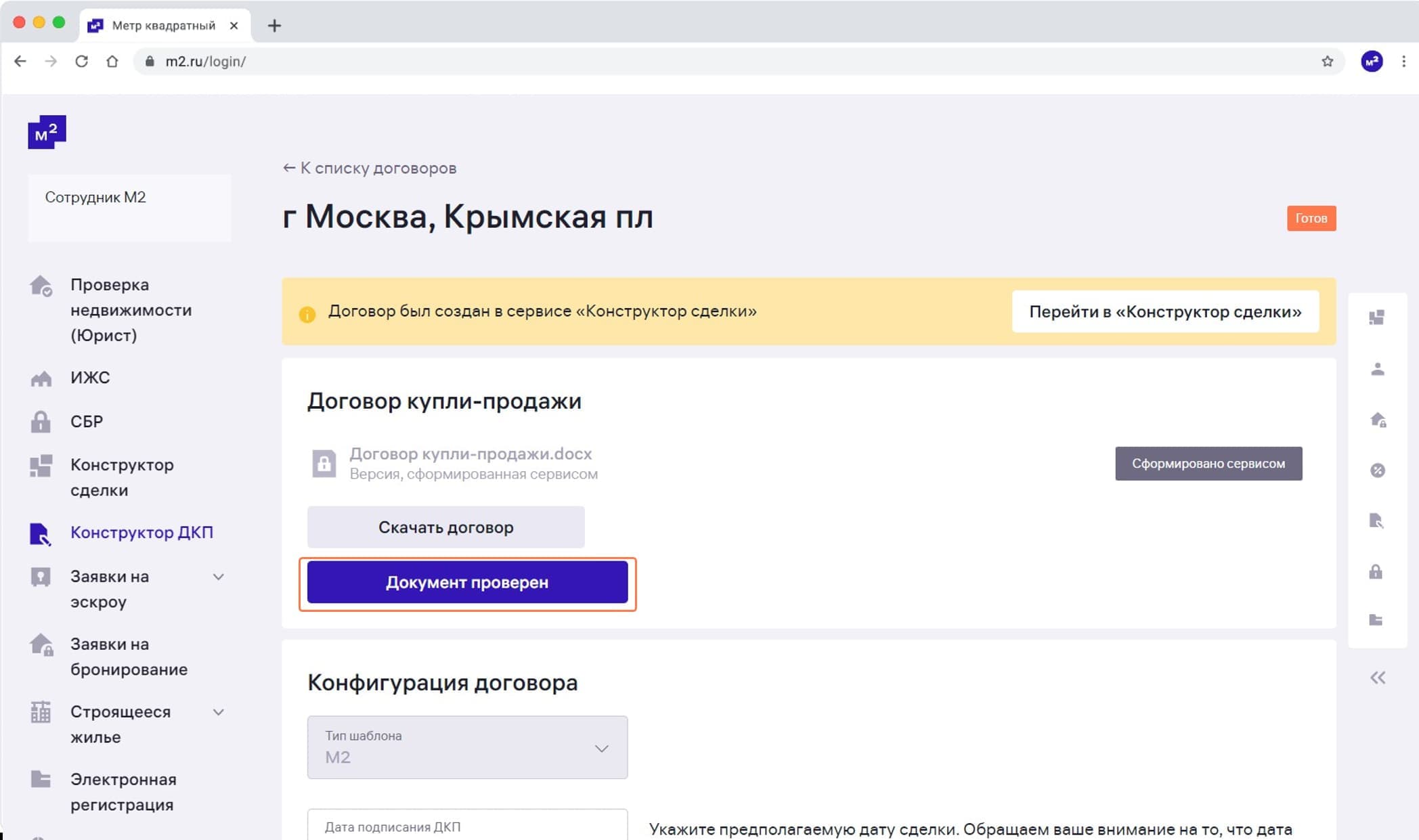The width and height of the screenshot is (1419, 840).
Task: Open the Тип шаблона dropdown
Action: pyautogui.click(x=467, y=747)
